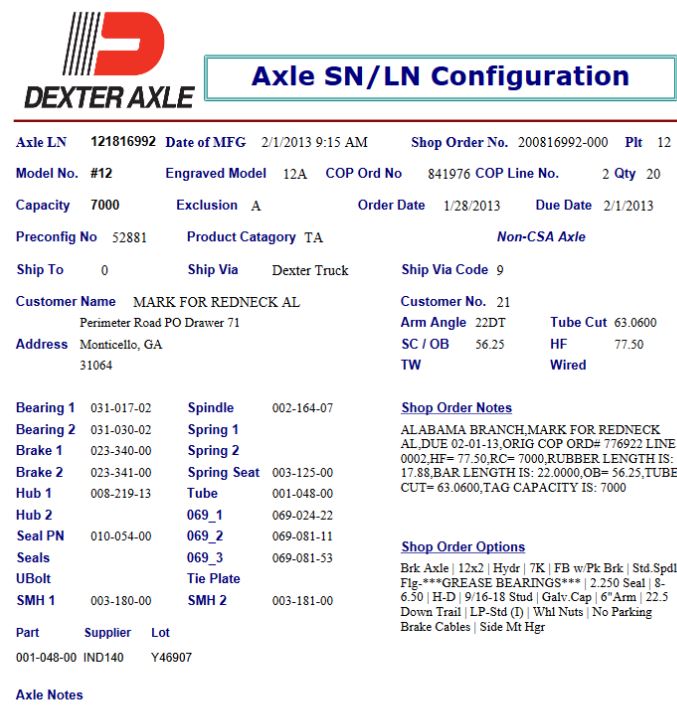
Task: Click the Dexter Axle logo
Action: click(110, 60)
